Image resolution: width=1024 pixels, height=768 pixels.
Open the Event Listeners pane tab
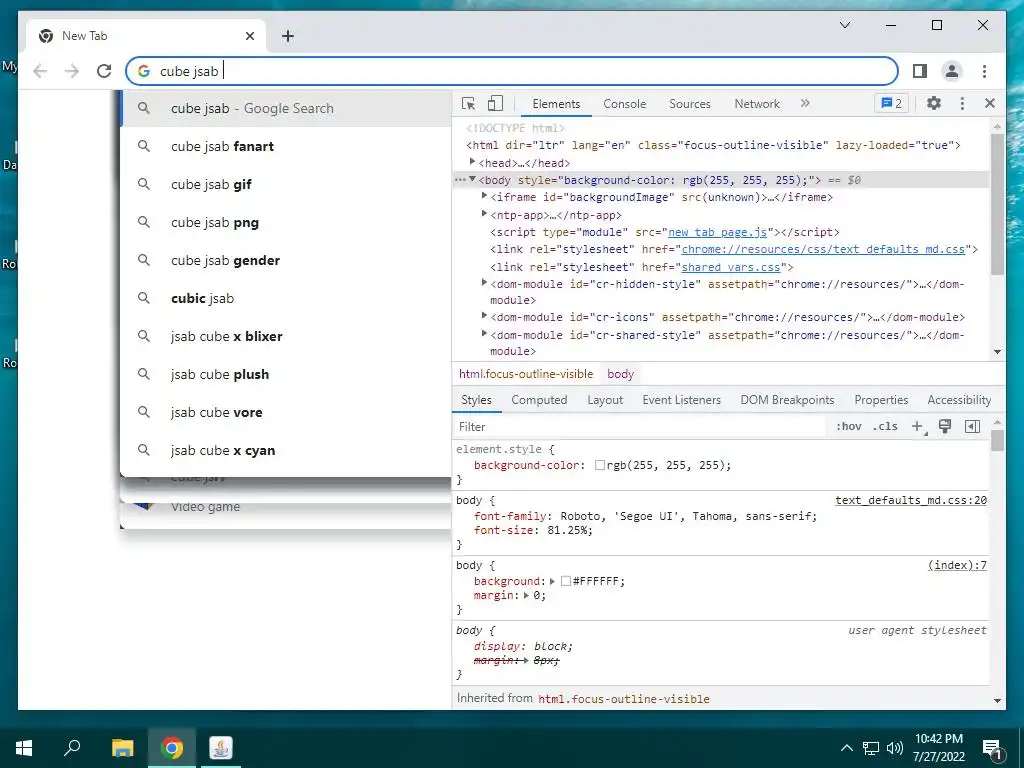coord(681,400)
